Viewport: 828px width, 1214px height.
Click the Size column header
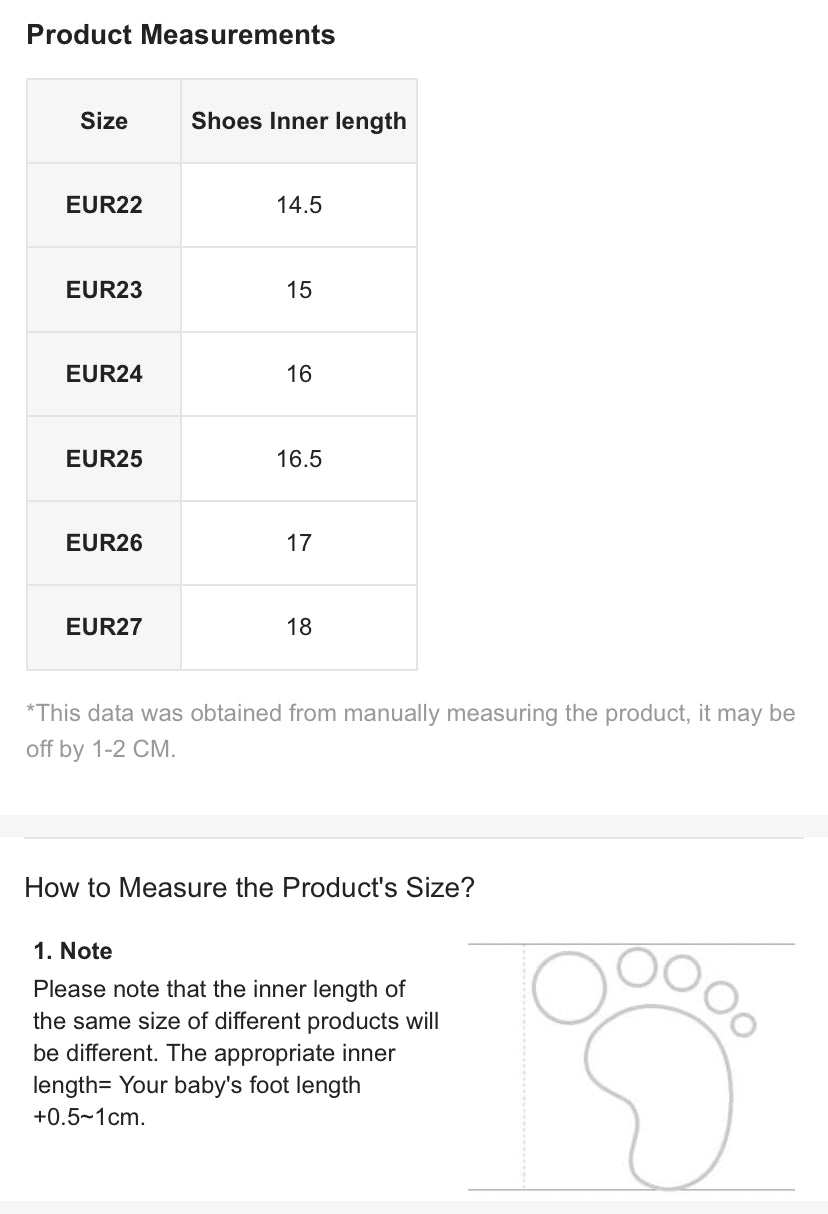click(x=104, y=121)
